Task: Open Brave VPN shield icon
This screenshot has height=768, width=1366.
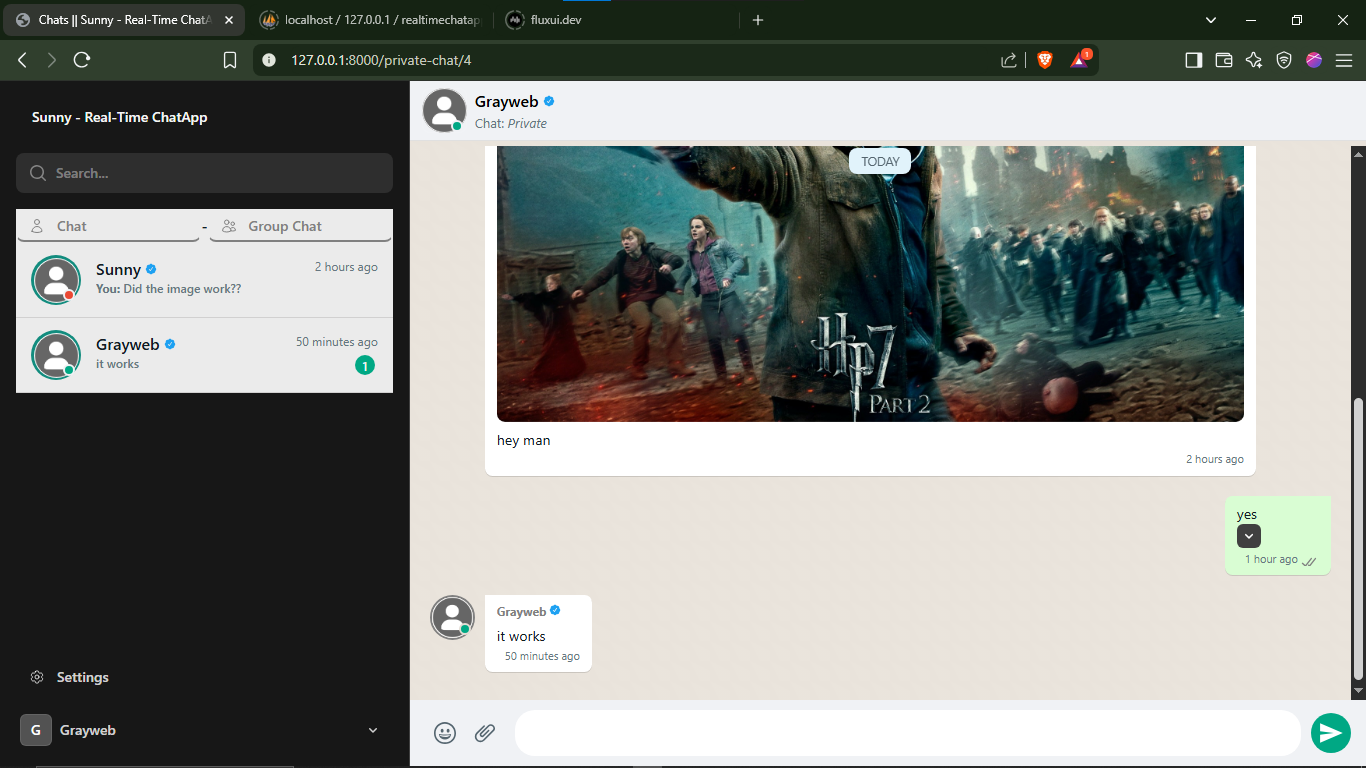Action: click(1284, 60)
